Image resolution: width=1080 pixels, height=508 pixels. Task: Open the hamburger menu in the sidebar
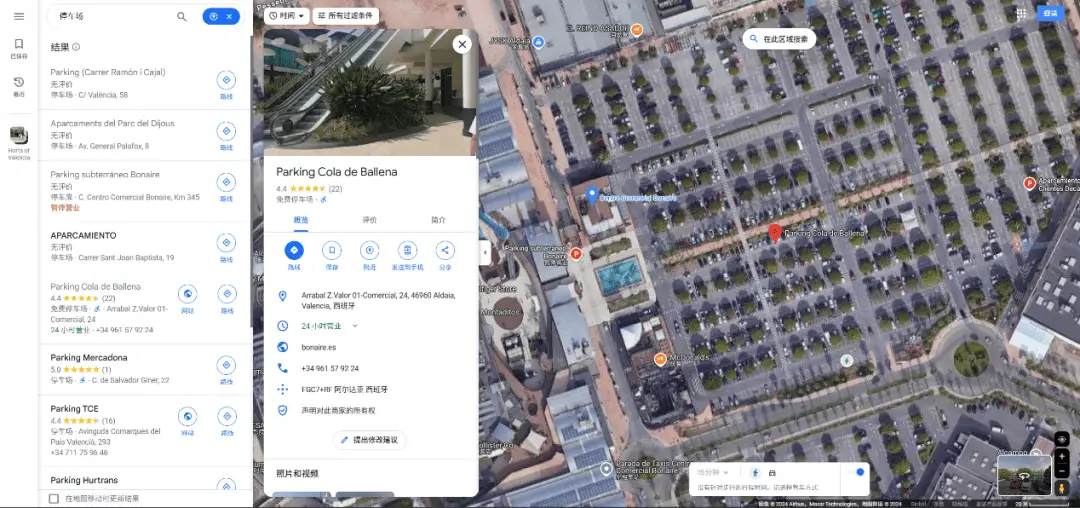click(x=18, y=16)
